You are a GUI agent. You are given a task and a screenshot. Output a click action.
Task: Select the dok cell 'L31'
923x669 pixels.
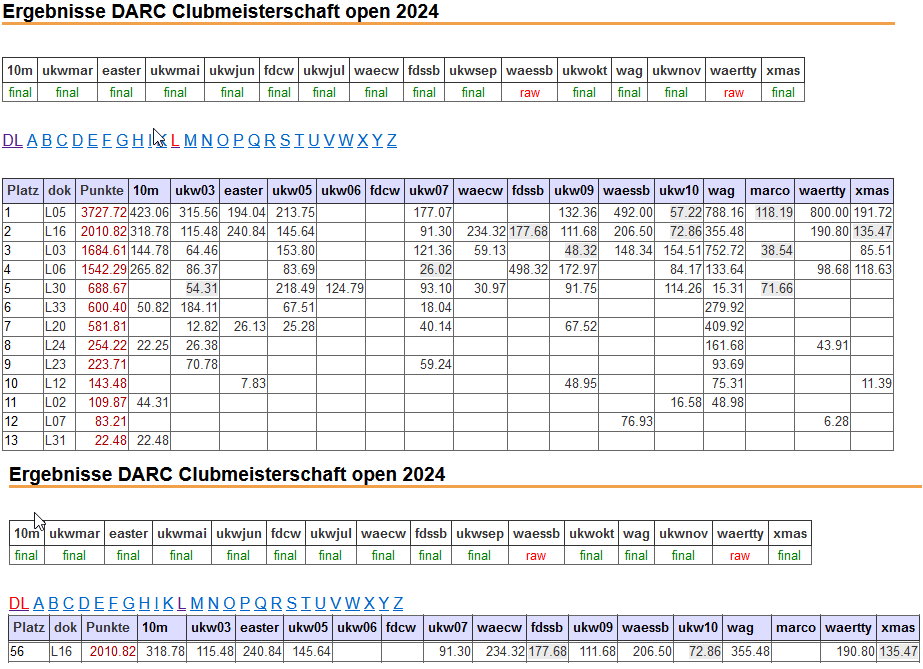pyautogui.click(x=59, y=440)
